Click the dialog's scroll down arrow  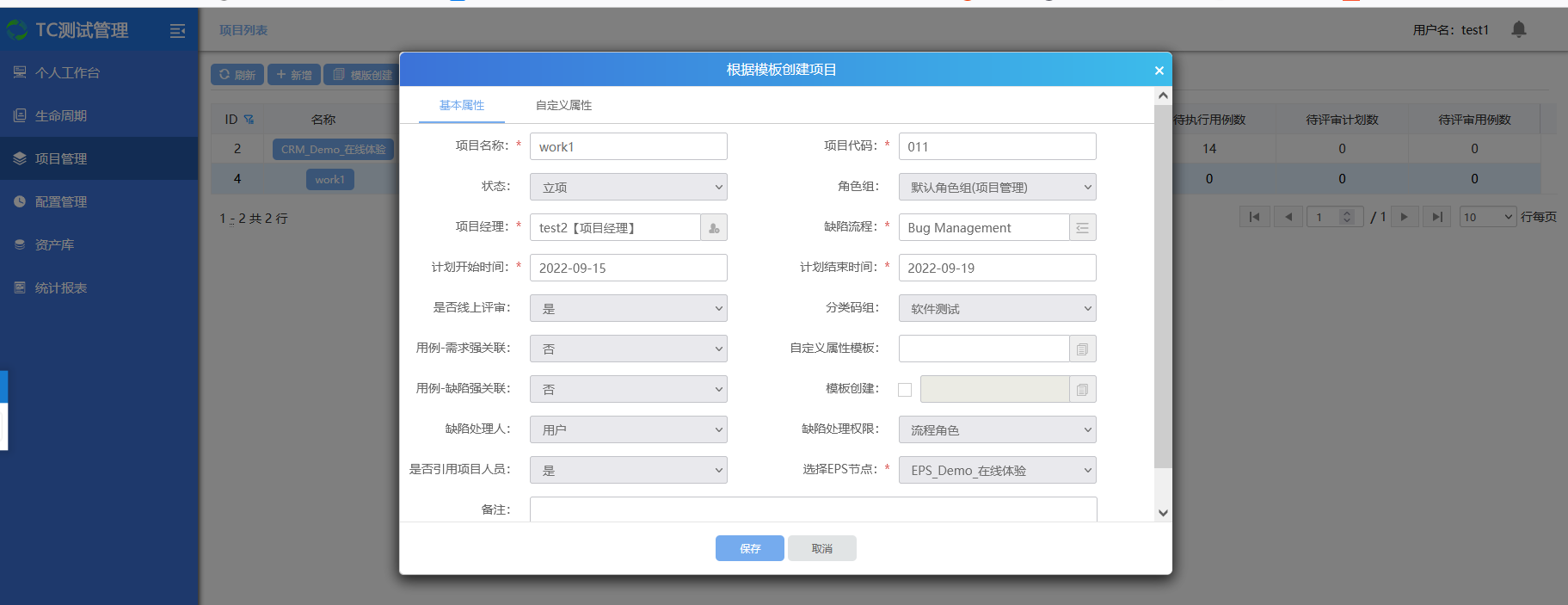tap(1163, 513)
